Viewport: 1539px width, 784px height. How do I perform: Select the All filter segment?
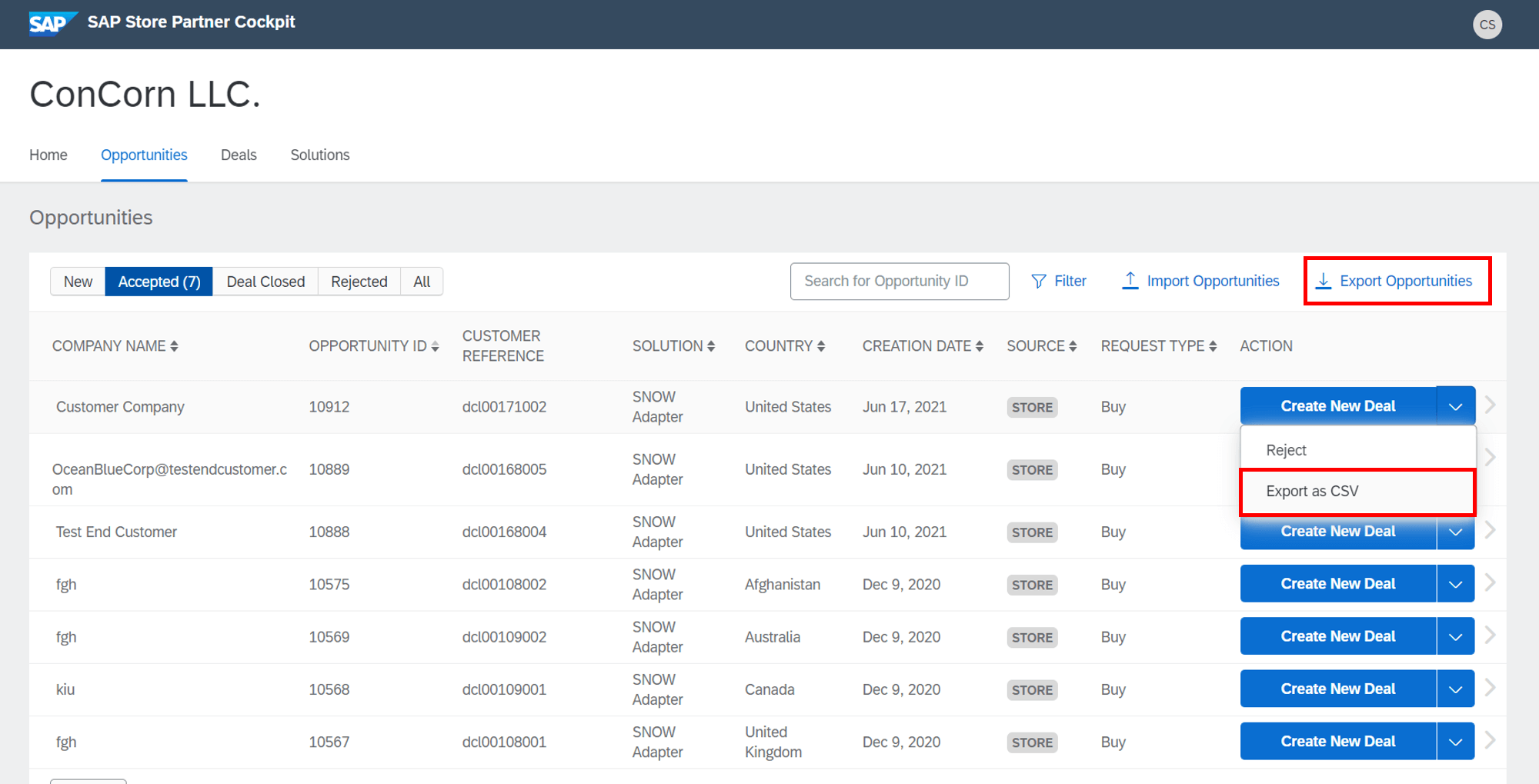[422, 282]
